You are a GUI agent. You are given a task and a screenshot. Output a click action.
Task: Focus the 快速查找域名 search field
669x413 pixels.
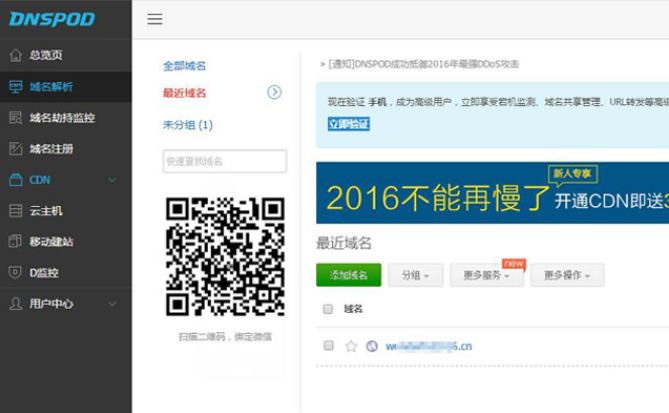(x=225, y=161)
